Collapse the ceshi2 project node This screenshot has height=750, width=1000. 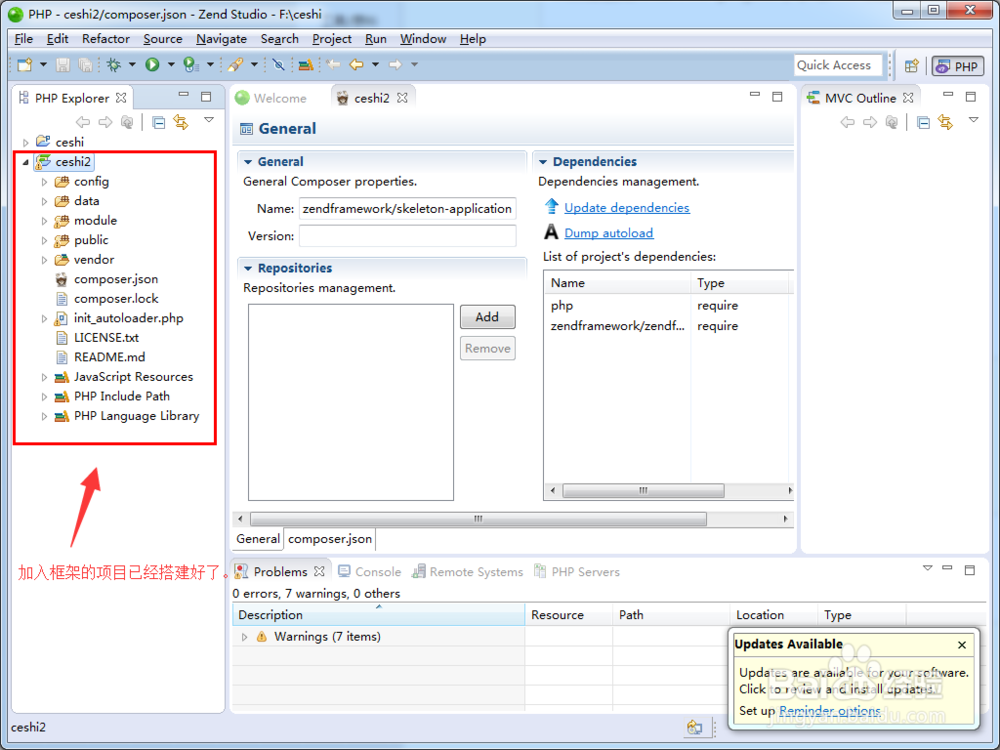coord(26,162)
